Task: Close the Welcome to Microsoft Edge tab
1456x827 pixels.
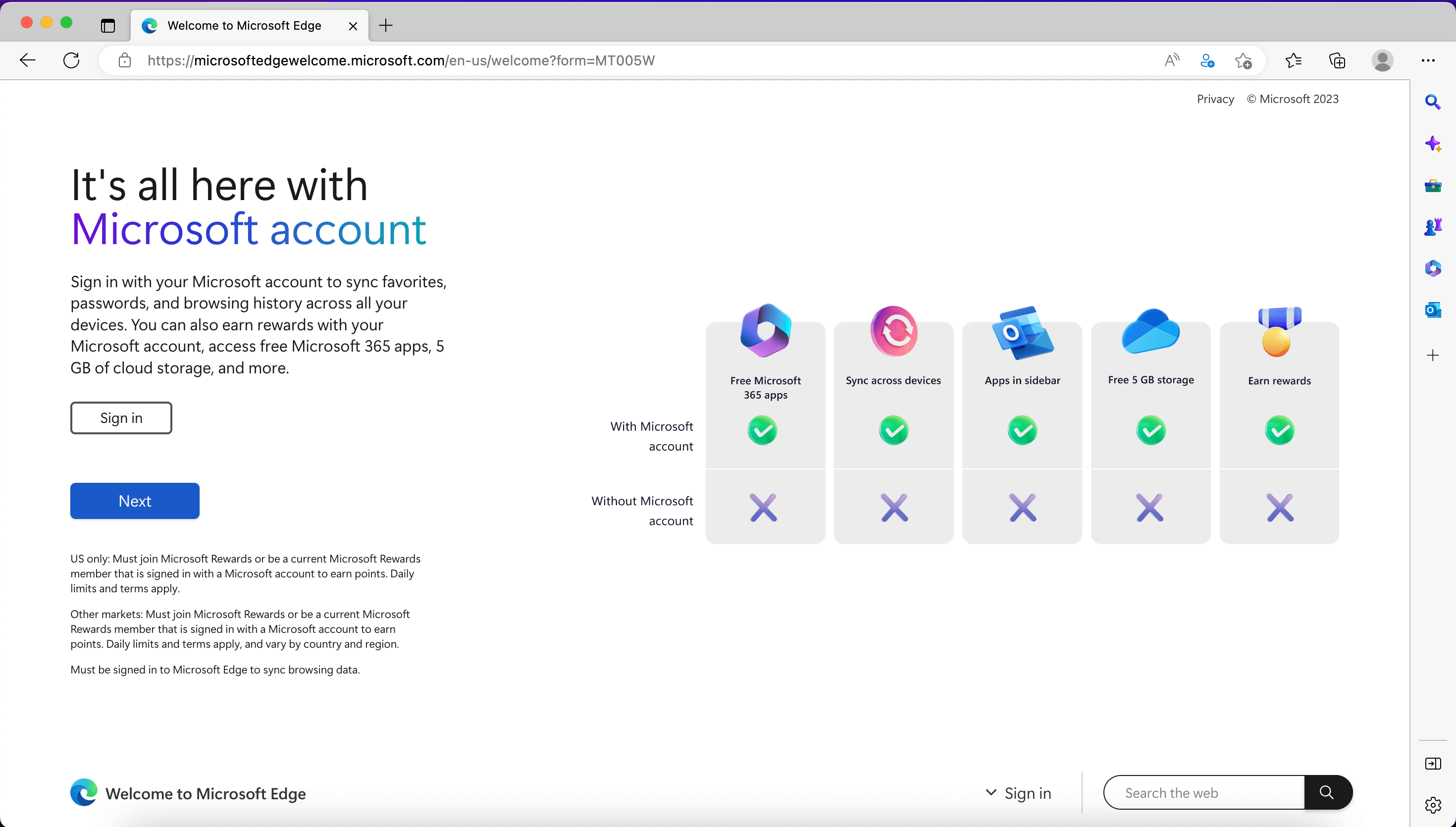Action: 353,26
